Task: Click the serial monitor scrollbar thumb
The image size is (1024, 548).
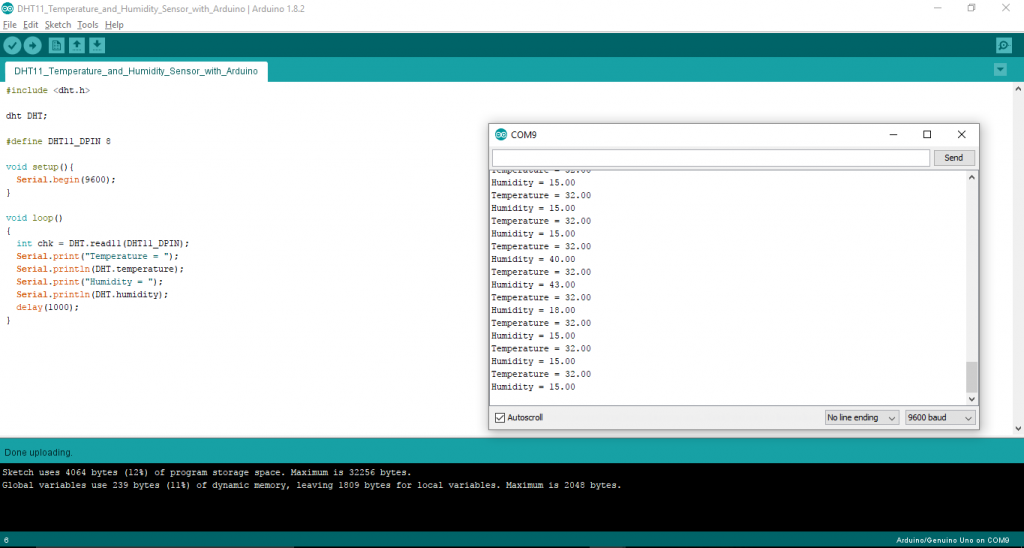Action: pos(972,377)
